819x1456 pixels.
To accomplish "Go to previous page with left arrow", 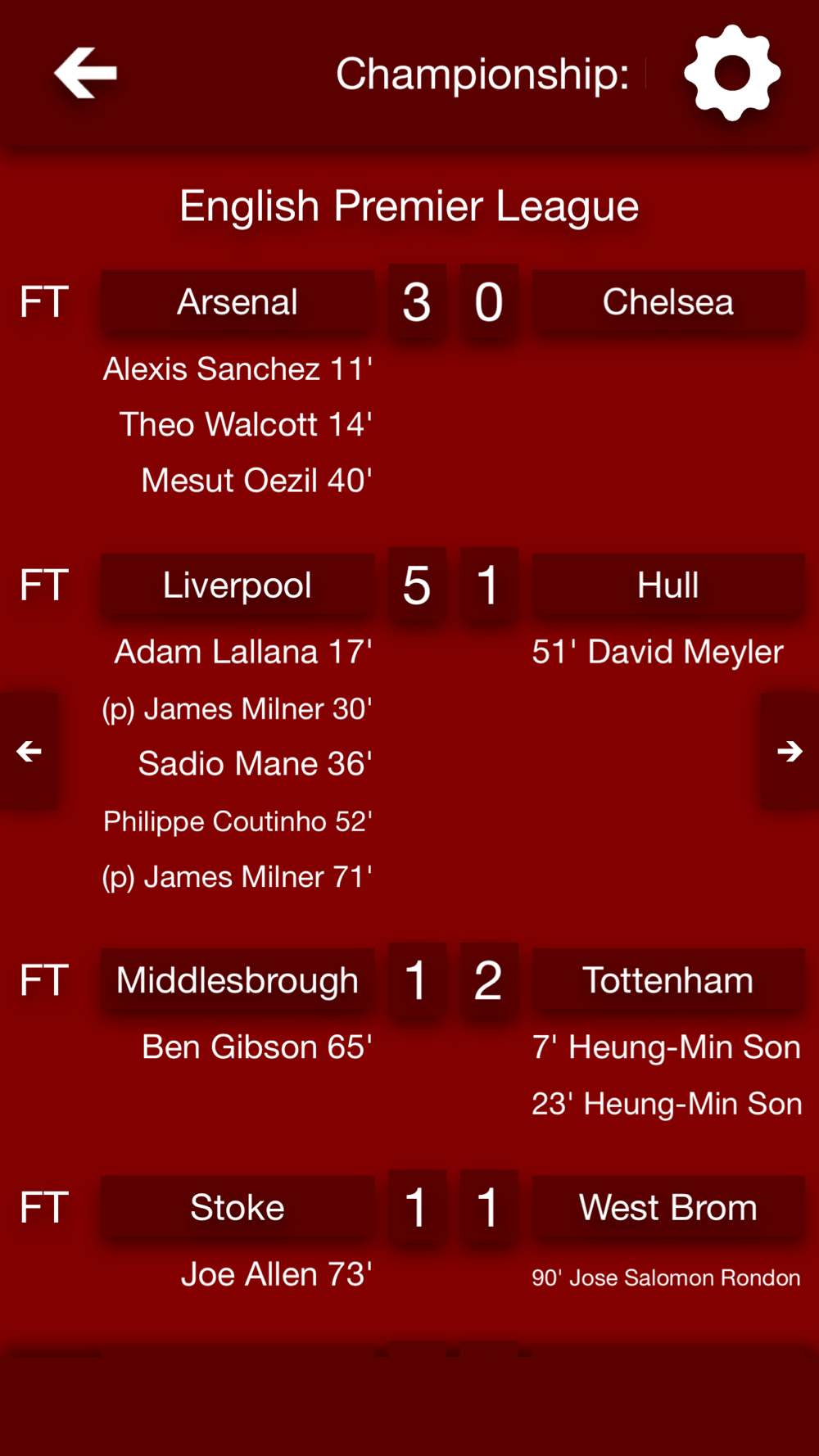I will (29, 751).
